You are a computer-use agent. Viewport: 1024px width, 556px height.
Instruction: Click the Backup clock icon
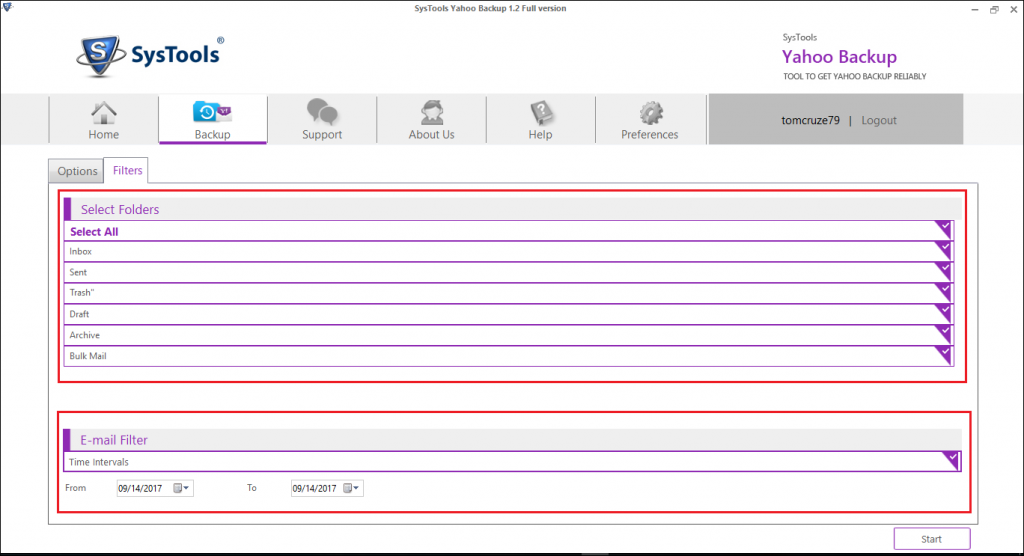(212, 112)
